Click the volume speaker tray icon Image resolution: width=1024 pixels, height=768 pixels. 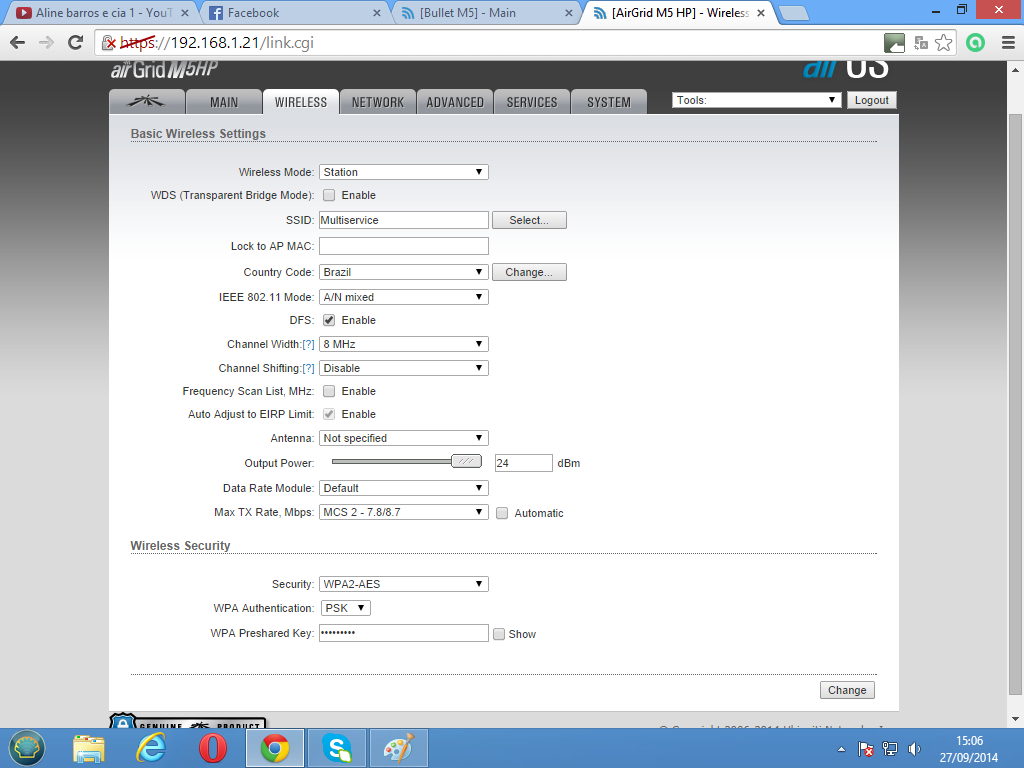(x=914, y=749)
